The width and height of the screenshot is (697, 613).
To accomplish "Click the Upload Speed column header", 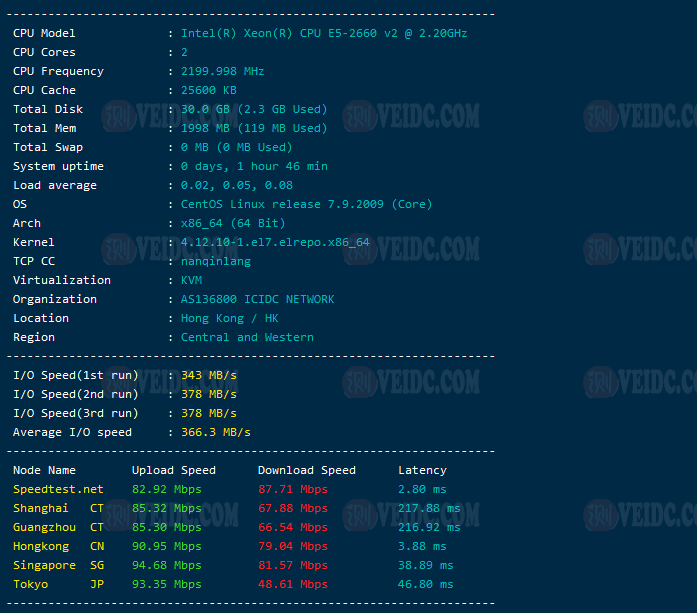I will click(x=173, y=470).
